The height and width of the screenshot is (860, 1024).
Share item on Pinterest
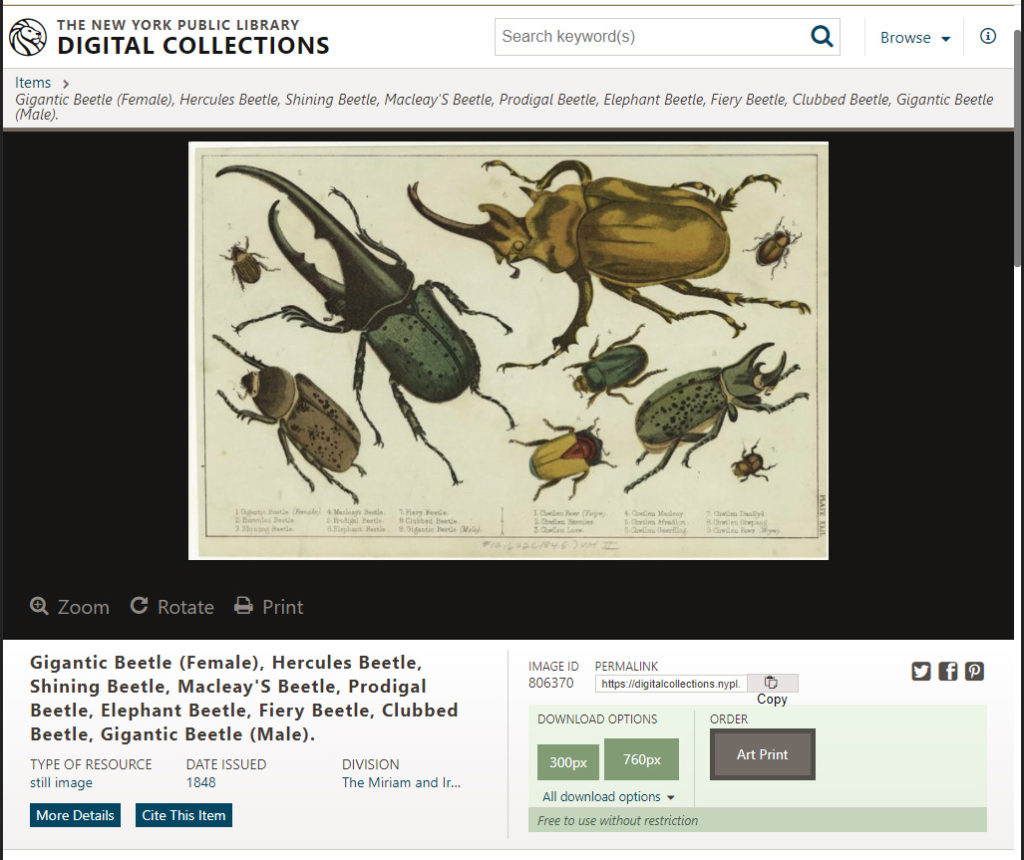pos(974,671)
